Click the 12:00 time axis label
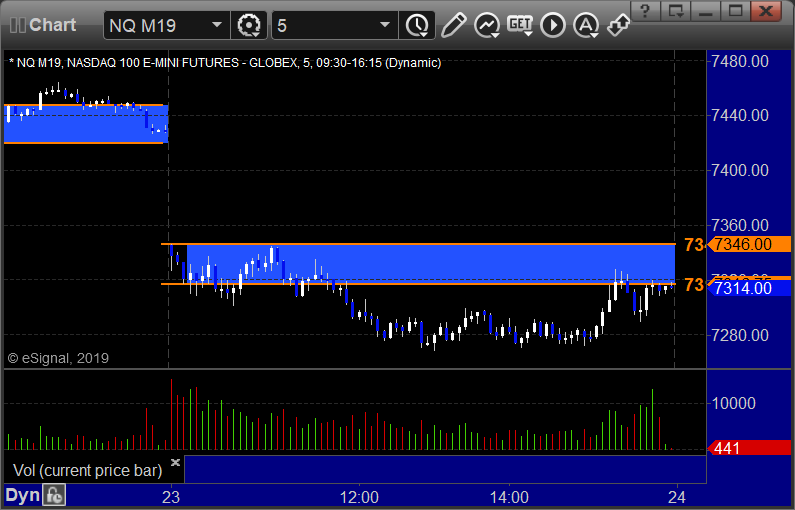795x510 pixels. pos(359,497)
